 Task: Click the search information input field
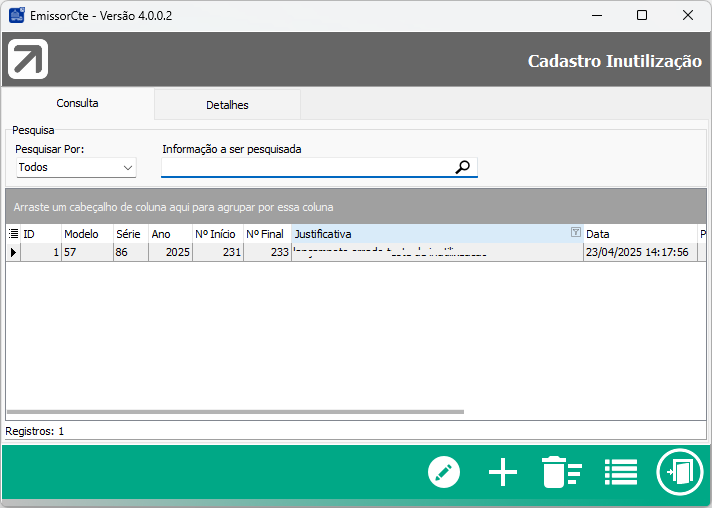(x=306, y=168)
